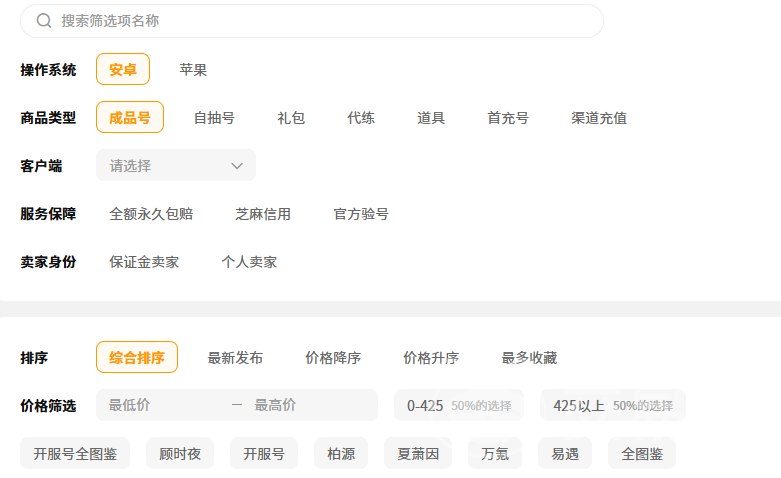Viewport: 781px width, 478px height.
Task: Click the 最低价 price input
Action: 160,405
